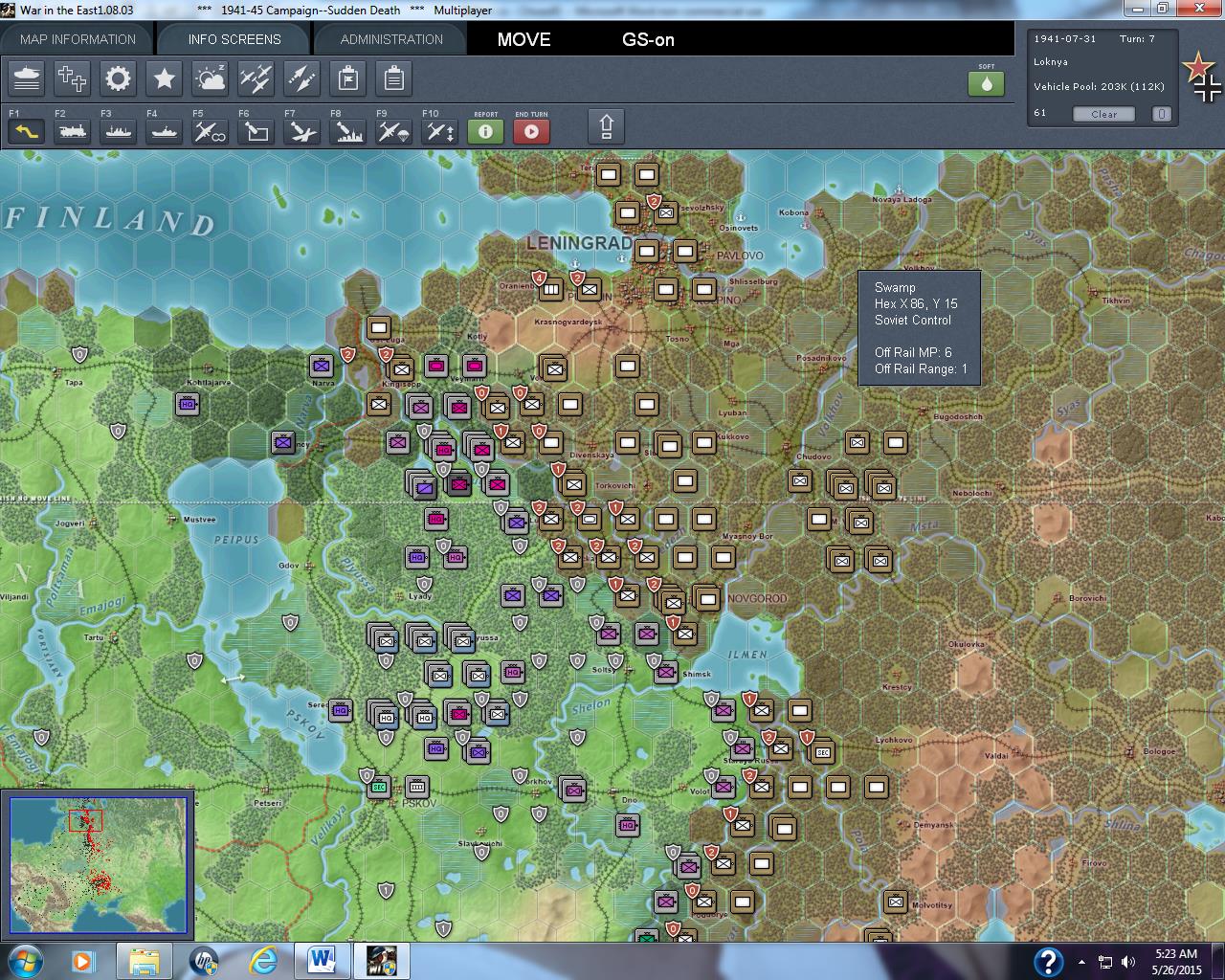This screenshot has width=1225, height=980.
Task: Open the losses screen crosses icon
Action: (72, 78)
